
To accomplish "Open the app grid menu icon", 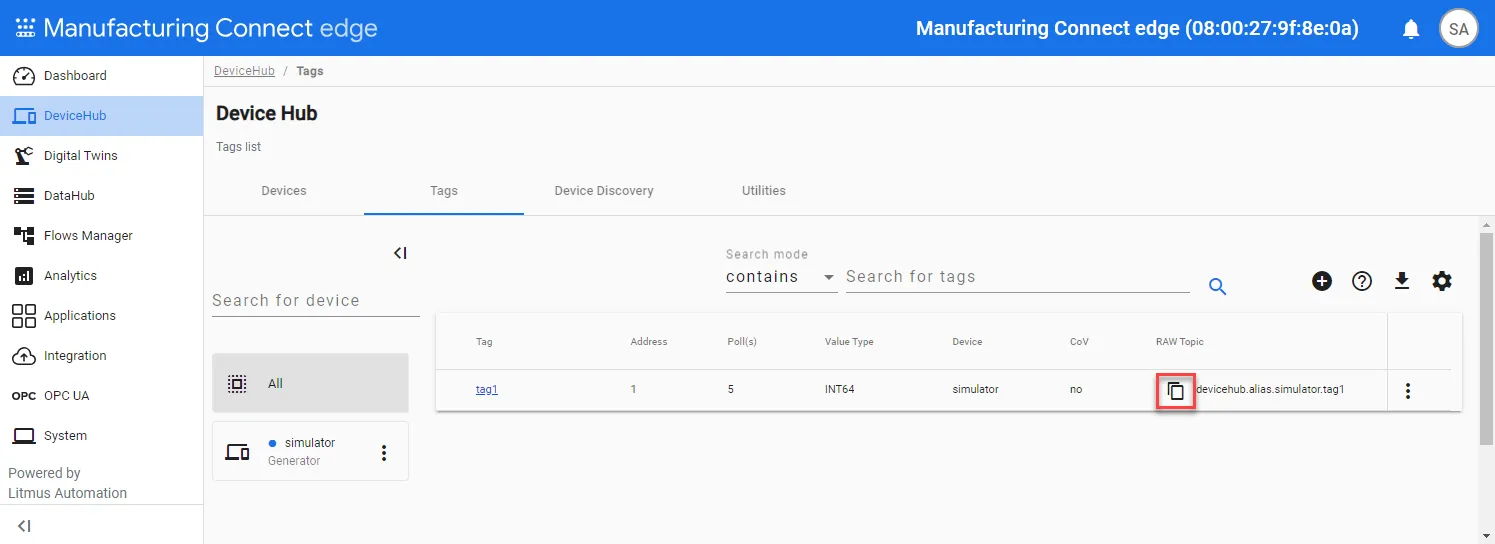I will (25, 28).
